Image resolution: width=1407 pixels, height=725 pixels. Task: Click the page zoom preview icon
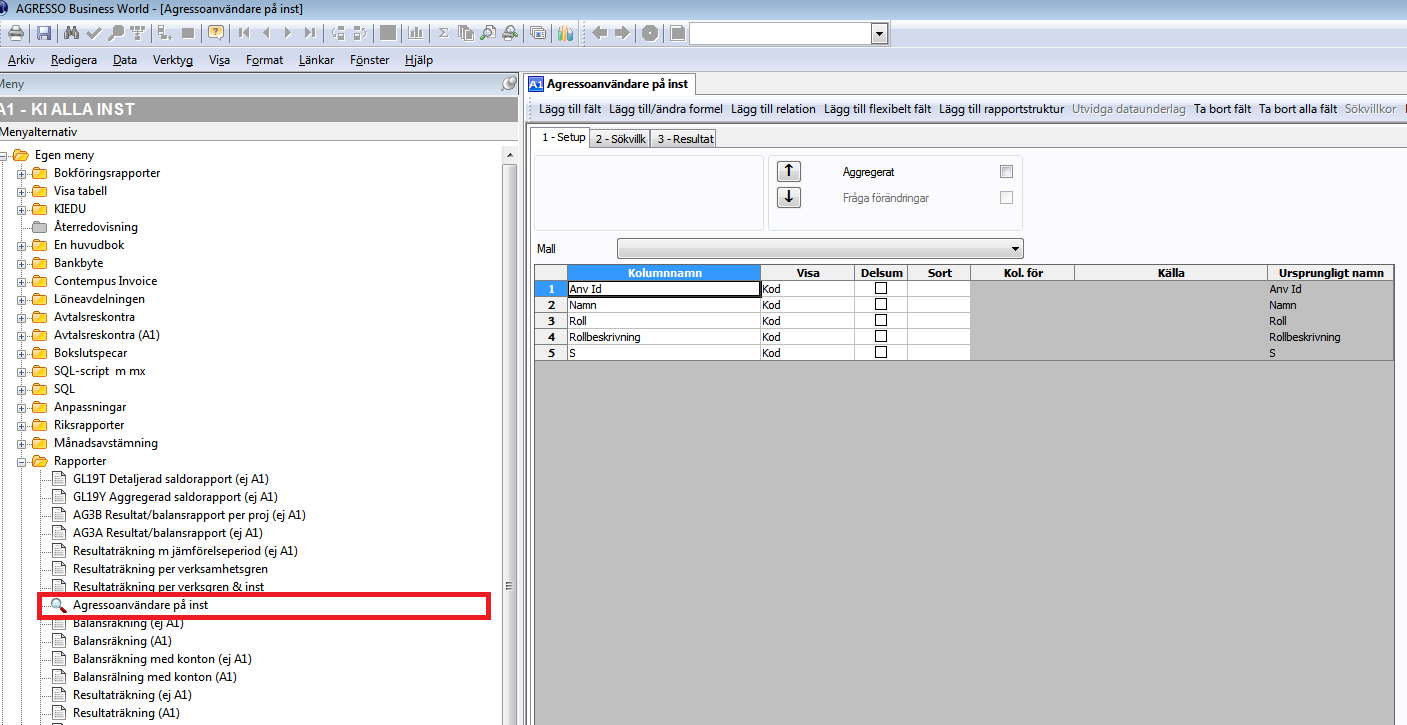tap(487, 33)
